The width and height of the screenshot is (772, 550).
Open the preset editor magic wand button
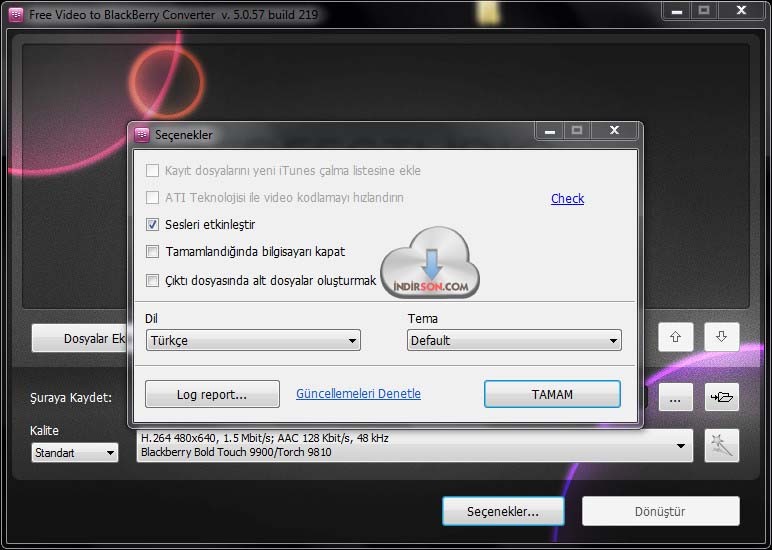722,446
